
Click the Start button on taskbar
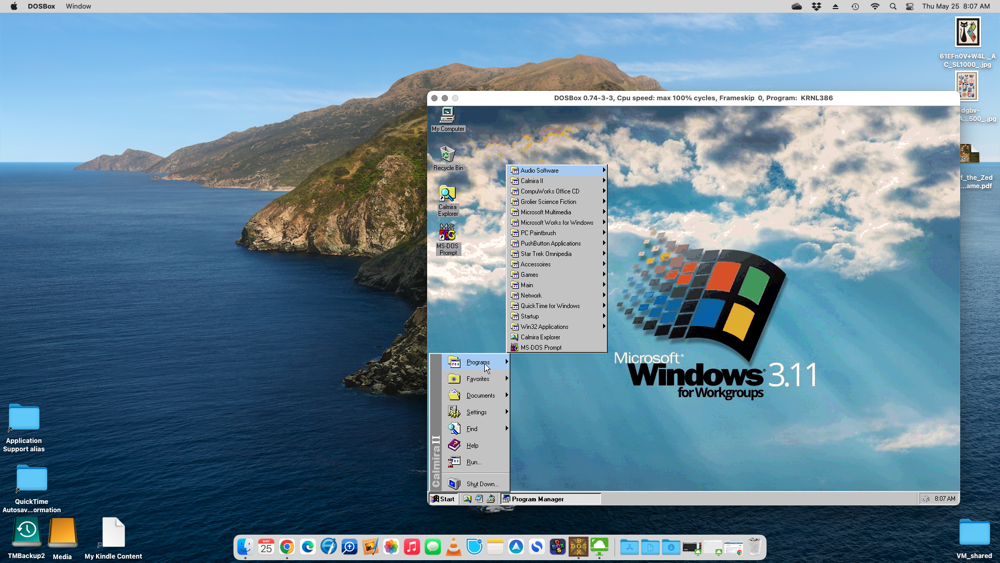[x=443, y=499]
